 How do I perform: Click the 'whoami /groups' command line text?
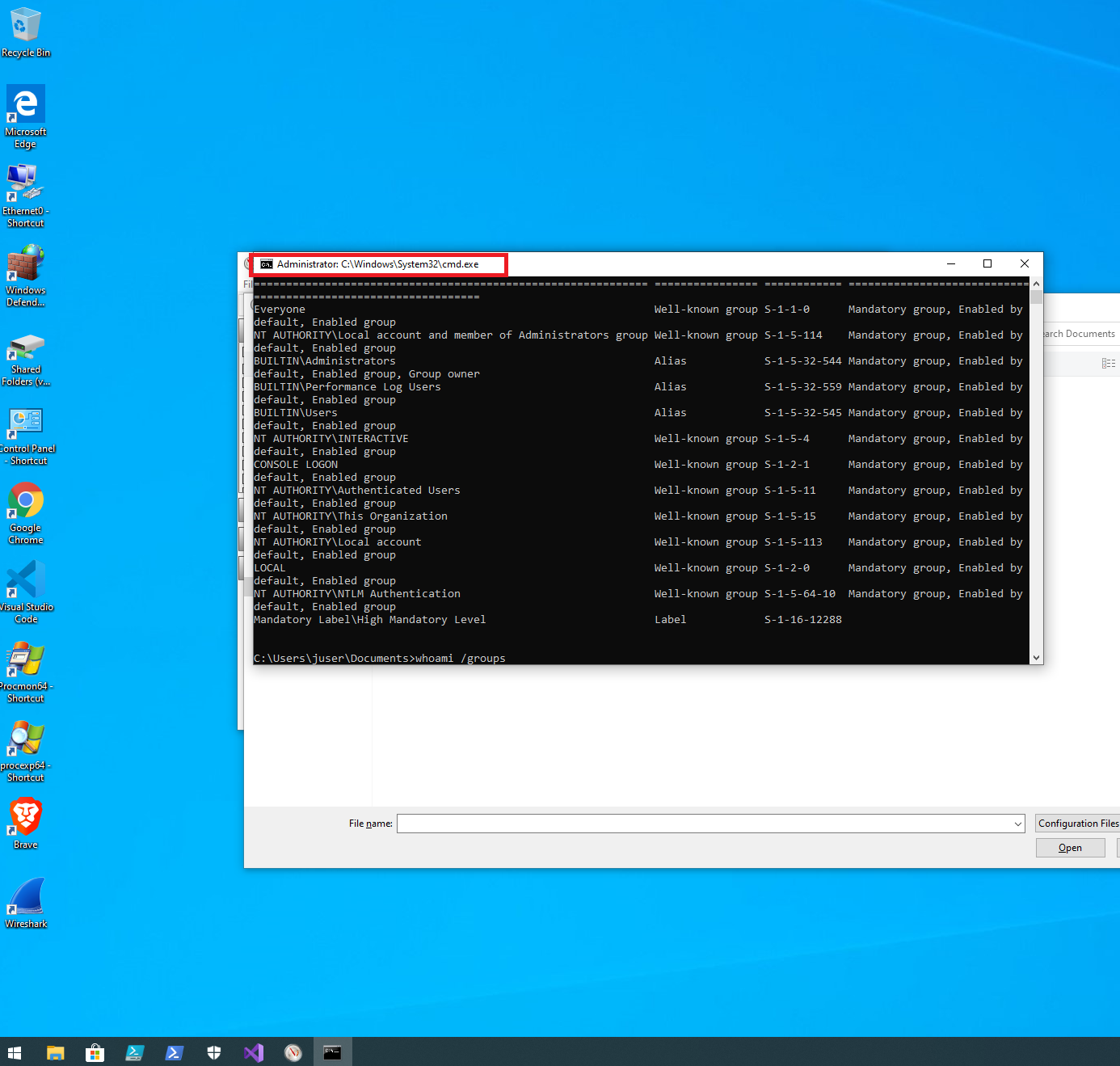pyautogui.click(x=461, y=658)
